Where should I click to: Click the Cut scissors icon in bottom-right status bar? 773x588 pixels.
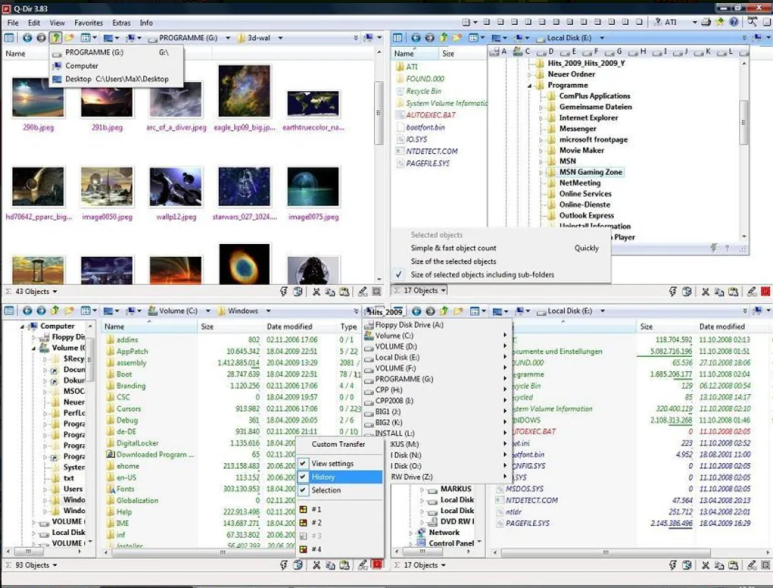pyautogui.click(x=706, y=565)
